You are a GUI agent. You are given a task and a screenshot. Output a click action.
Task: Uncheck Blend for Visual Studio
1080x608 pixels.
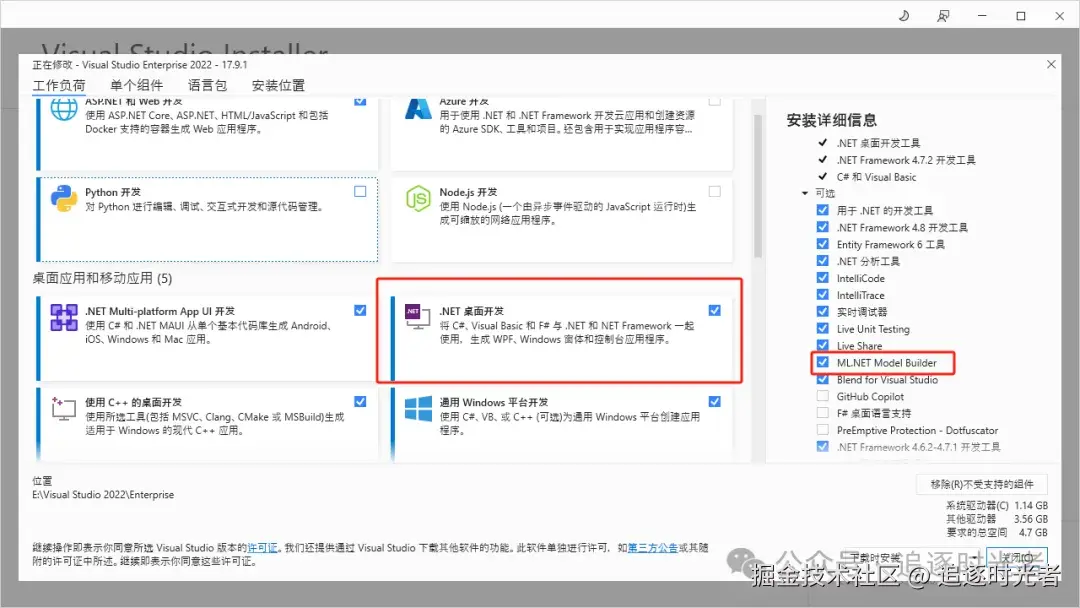[x=822, y=379]
